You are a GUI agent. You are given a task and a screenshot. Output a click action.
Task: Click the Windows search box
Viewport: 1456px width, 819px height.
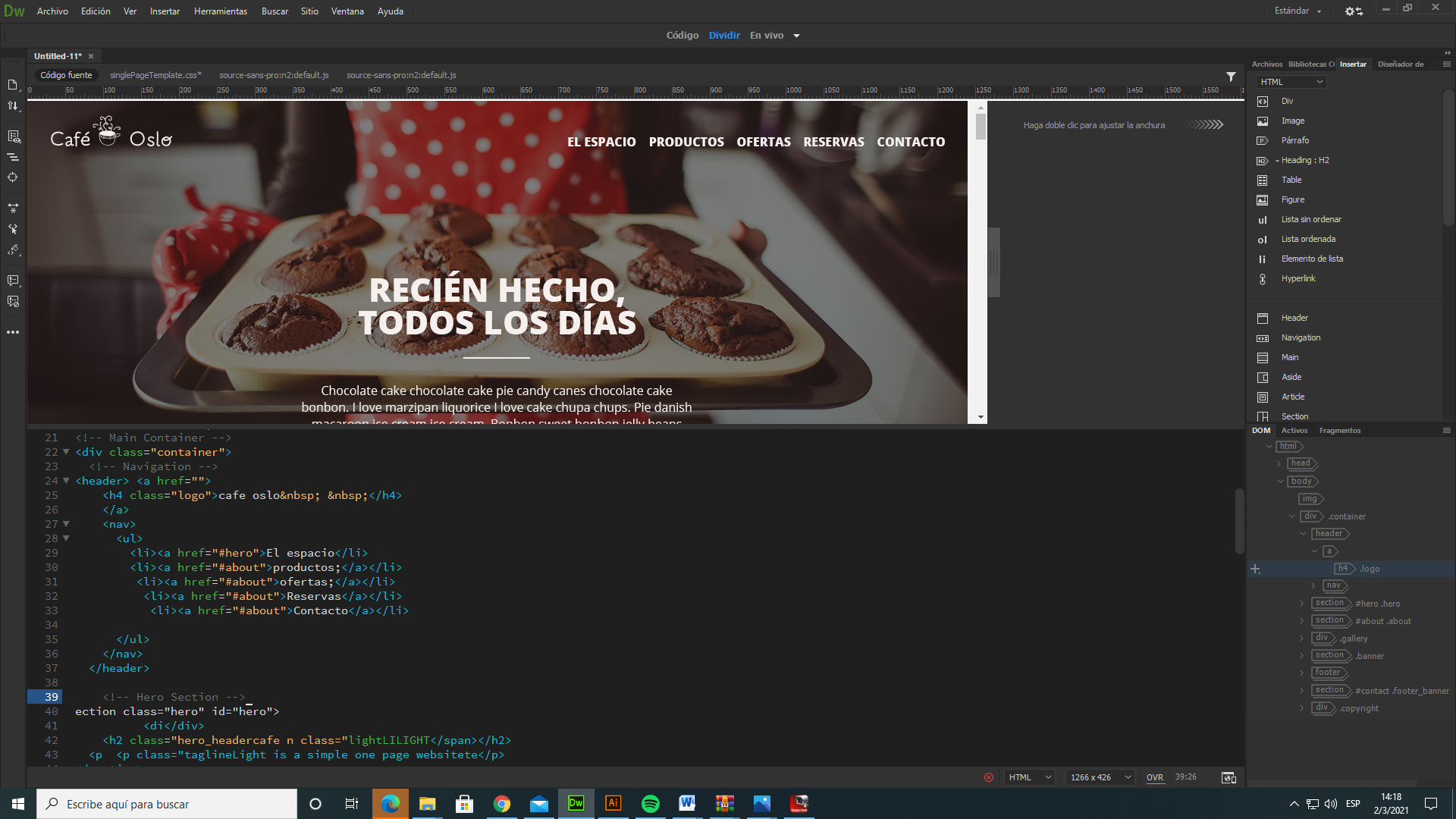click(x=167, y=804)
